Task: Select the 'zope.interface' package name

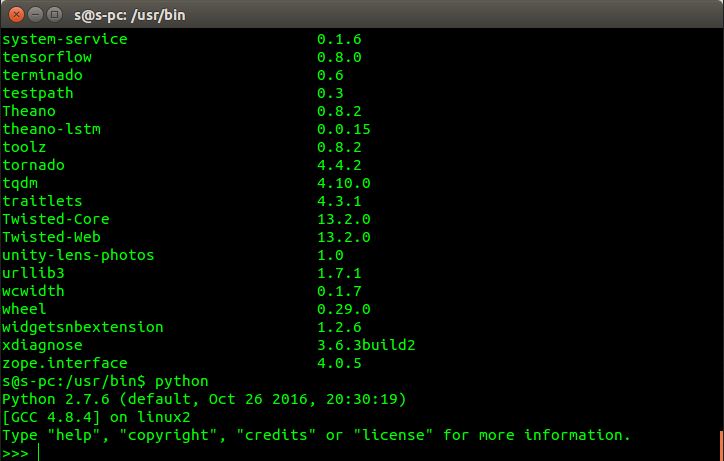Action: [x=65, y=364]
